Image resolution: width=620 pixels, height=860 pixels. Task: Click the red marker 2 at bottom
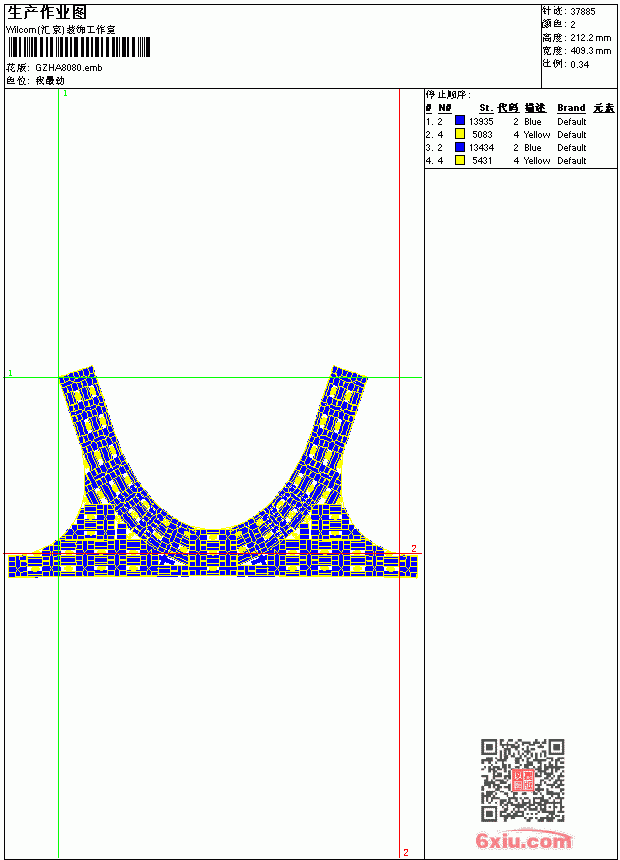click(x=406, y=852)
